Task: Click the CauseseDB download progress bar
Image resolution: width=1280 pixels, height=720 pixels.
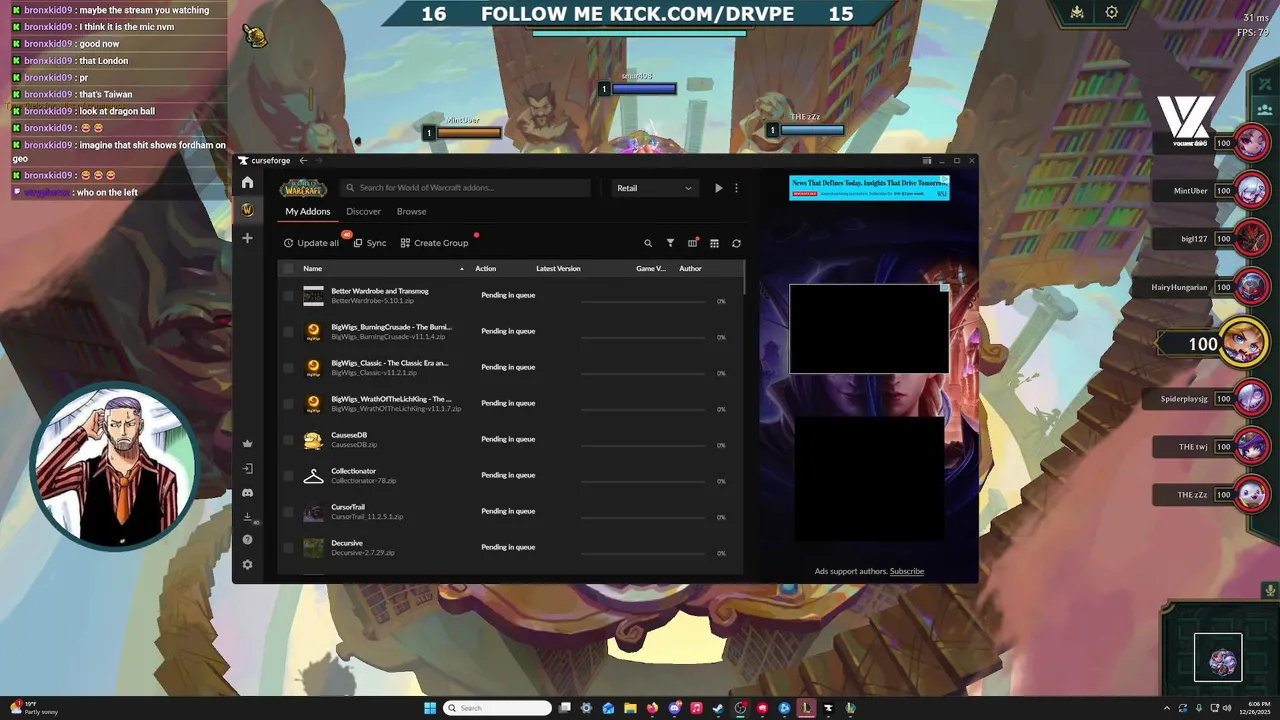Action: [x=645, y=445]
